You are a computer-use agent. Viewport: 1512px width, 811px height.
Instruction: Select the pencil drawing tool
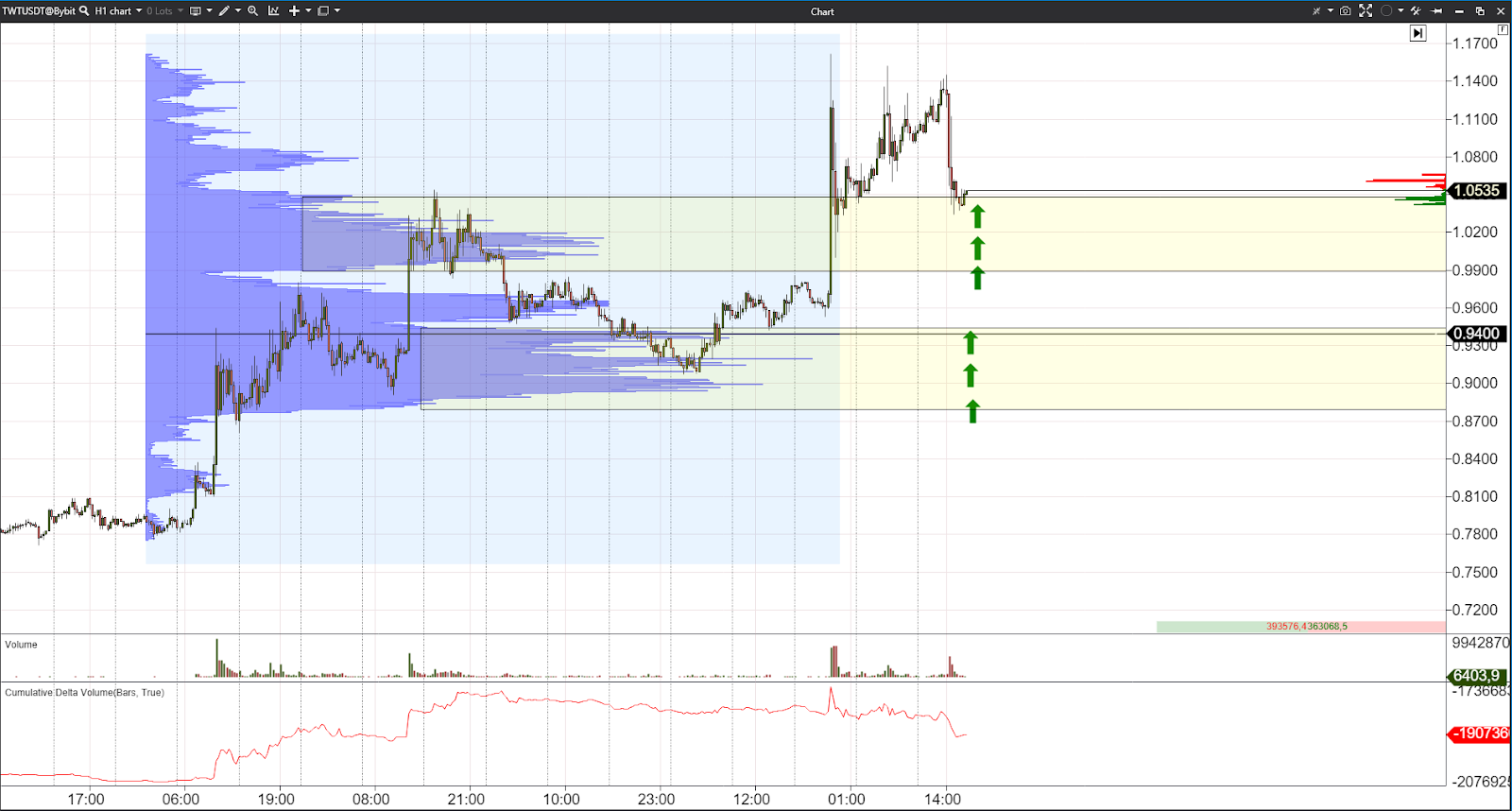[224, 11]
